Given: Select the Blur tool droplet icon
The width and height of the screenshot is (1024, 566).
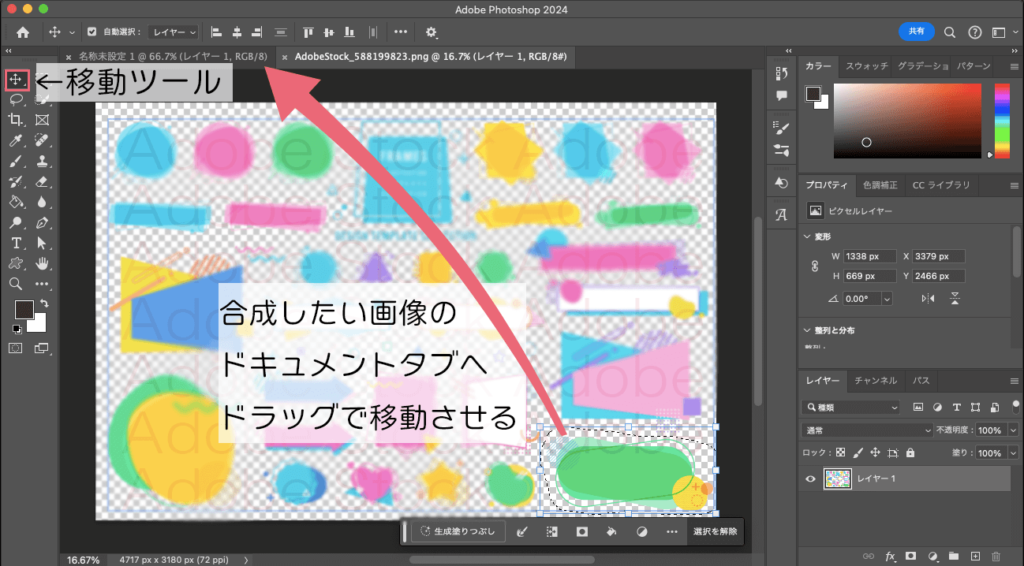Looking at the screenshot, I should tap(42, 202).
